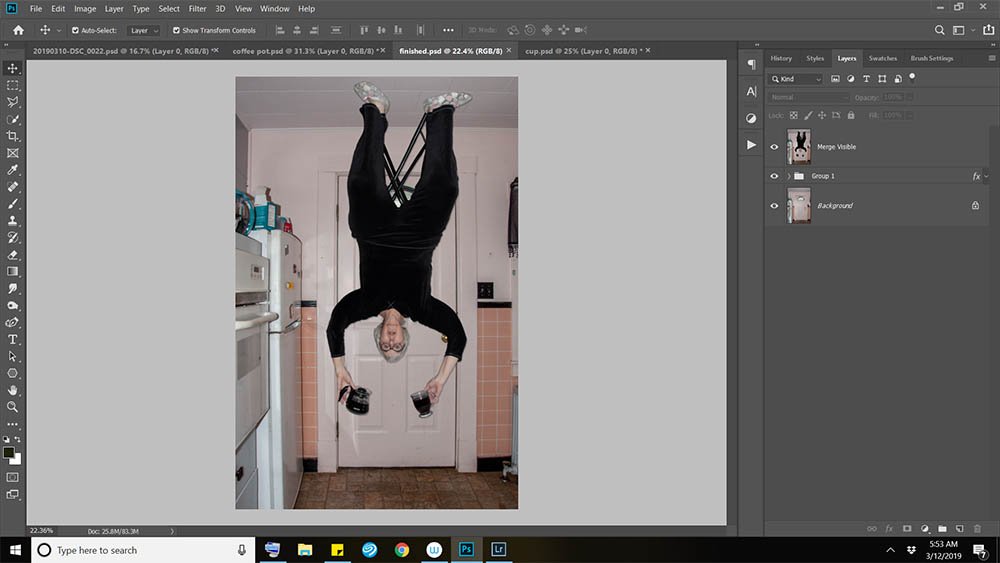Create a new layer icon

[x=960, y=529]
